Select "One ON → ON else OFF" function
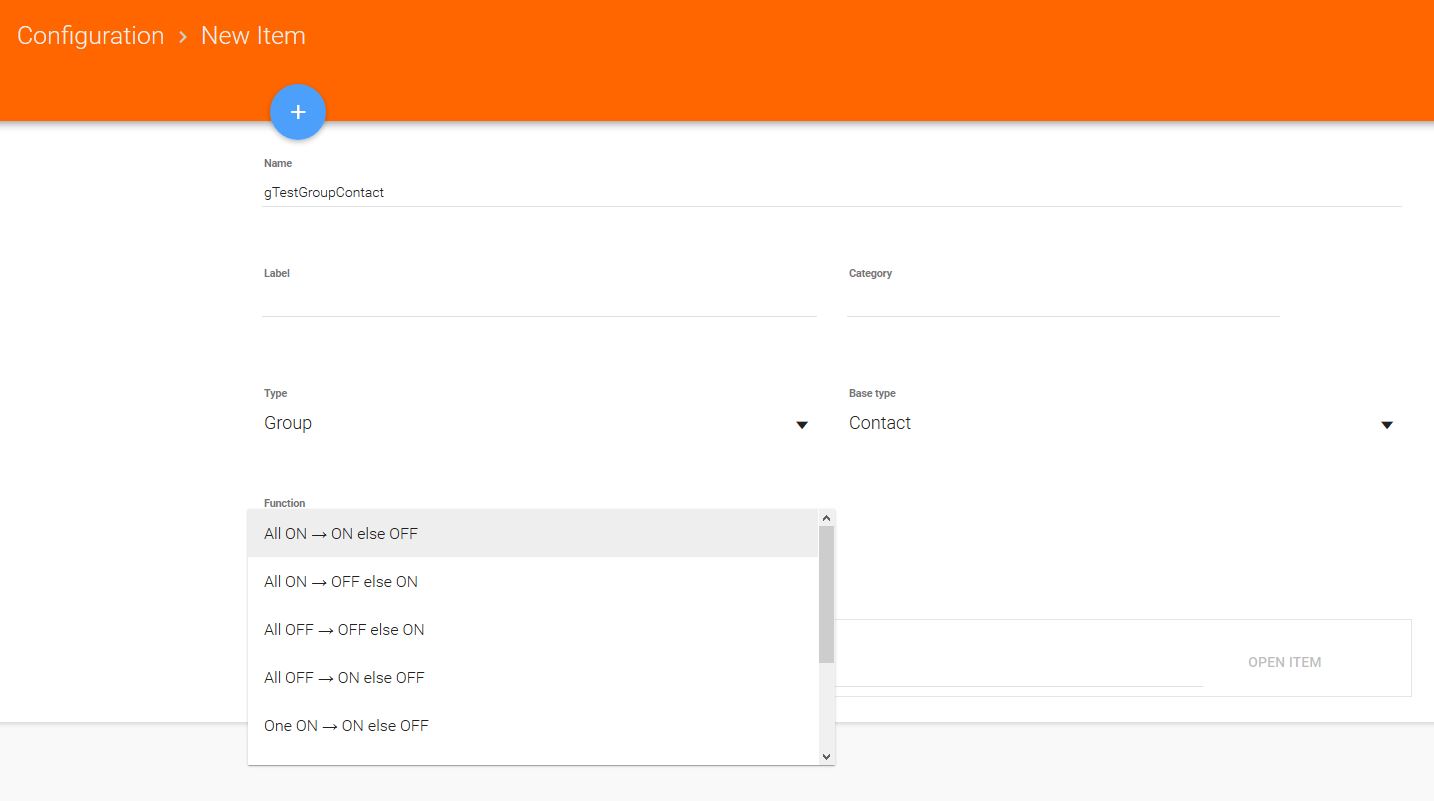Viewport: 1434px width, 801px height. coord(346,725)
